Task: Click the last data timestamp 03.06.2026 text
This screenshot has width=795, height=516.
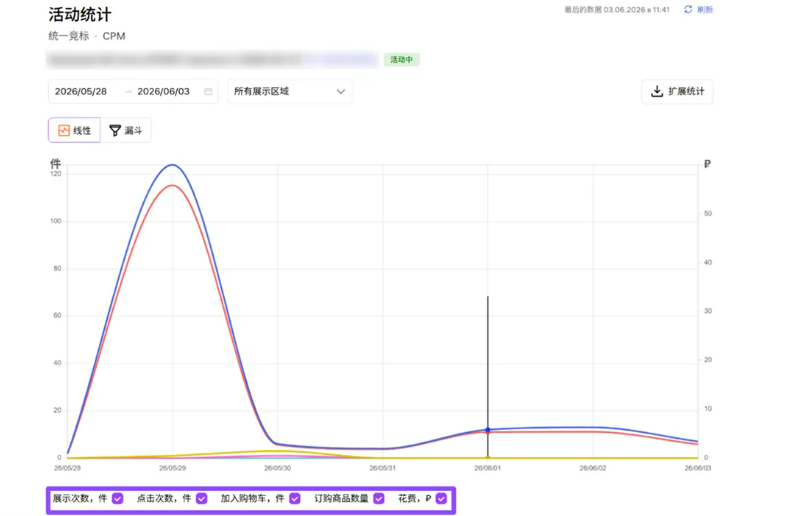Action: tap(617, 10)
